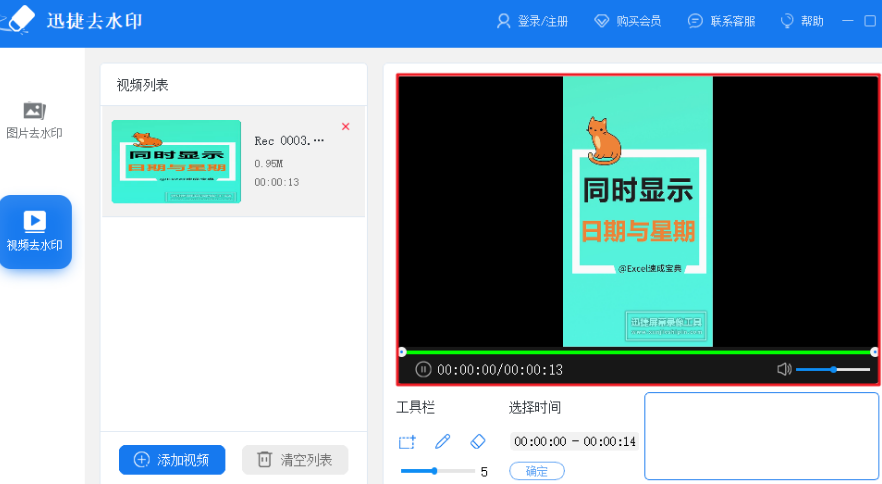Adjust the brush size slider
This screenshot has height=484, width=882.
tap(436, 470)
